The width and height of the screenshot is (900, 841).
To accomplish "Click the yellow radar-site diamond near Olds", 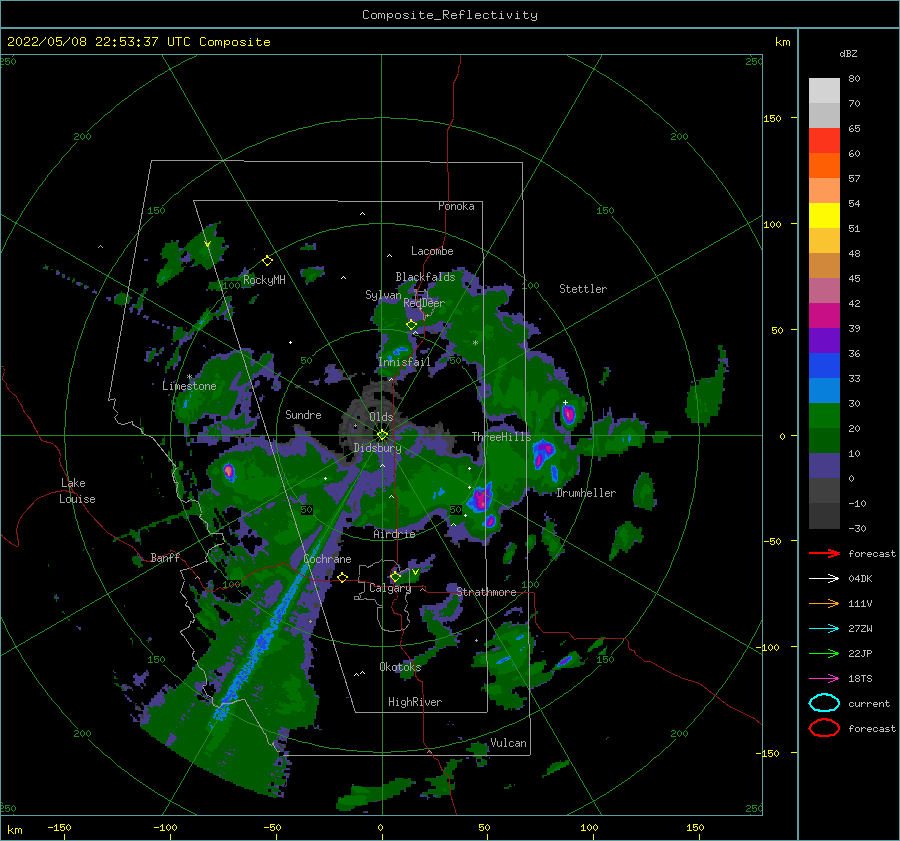I will (382, 435).
